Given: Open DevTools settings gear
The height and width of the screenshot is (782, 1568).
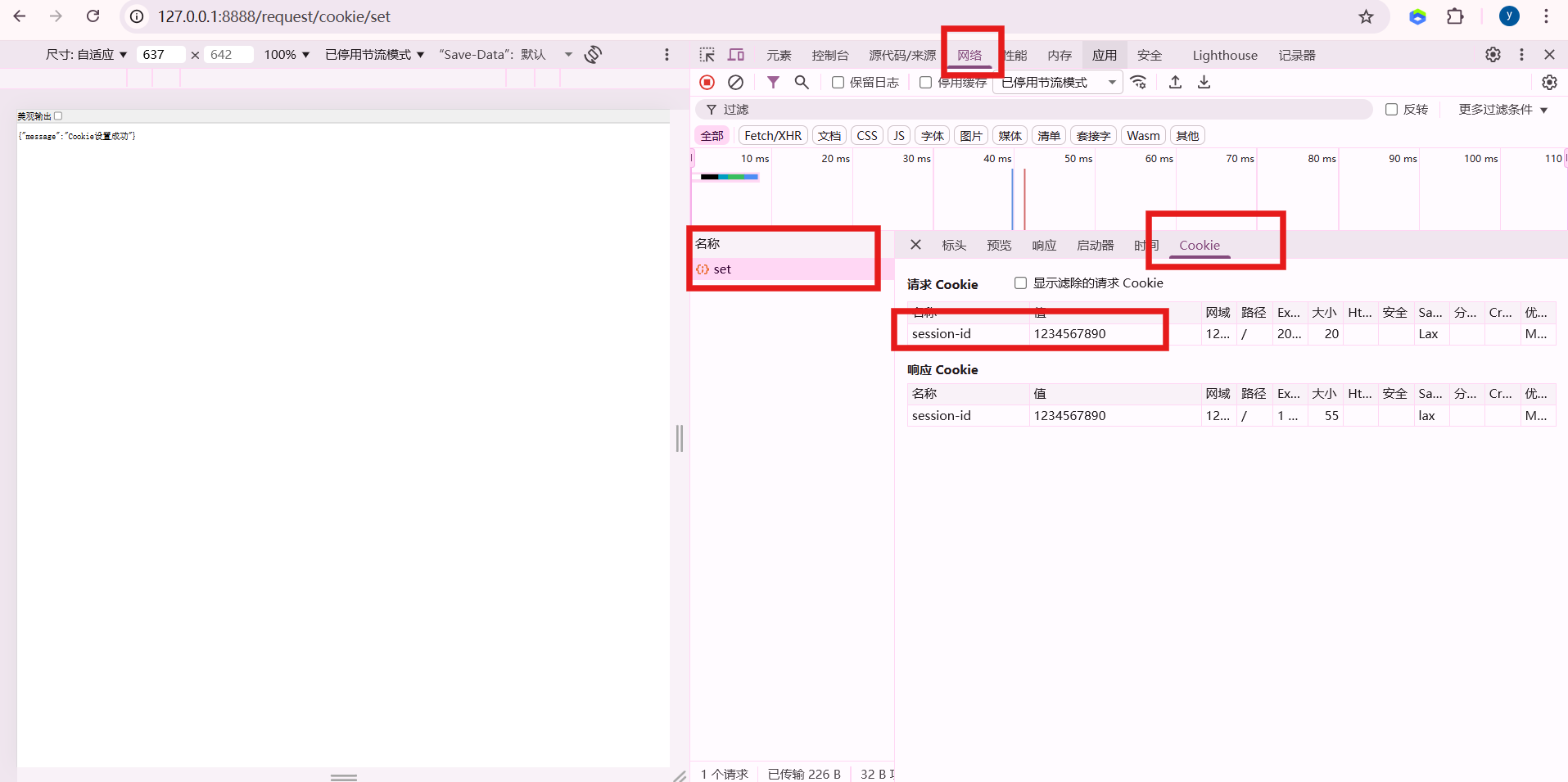Looking at the screenshot, I should pyautogui.click(x=1493, y=55).
